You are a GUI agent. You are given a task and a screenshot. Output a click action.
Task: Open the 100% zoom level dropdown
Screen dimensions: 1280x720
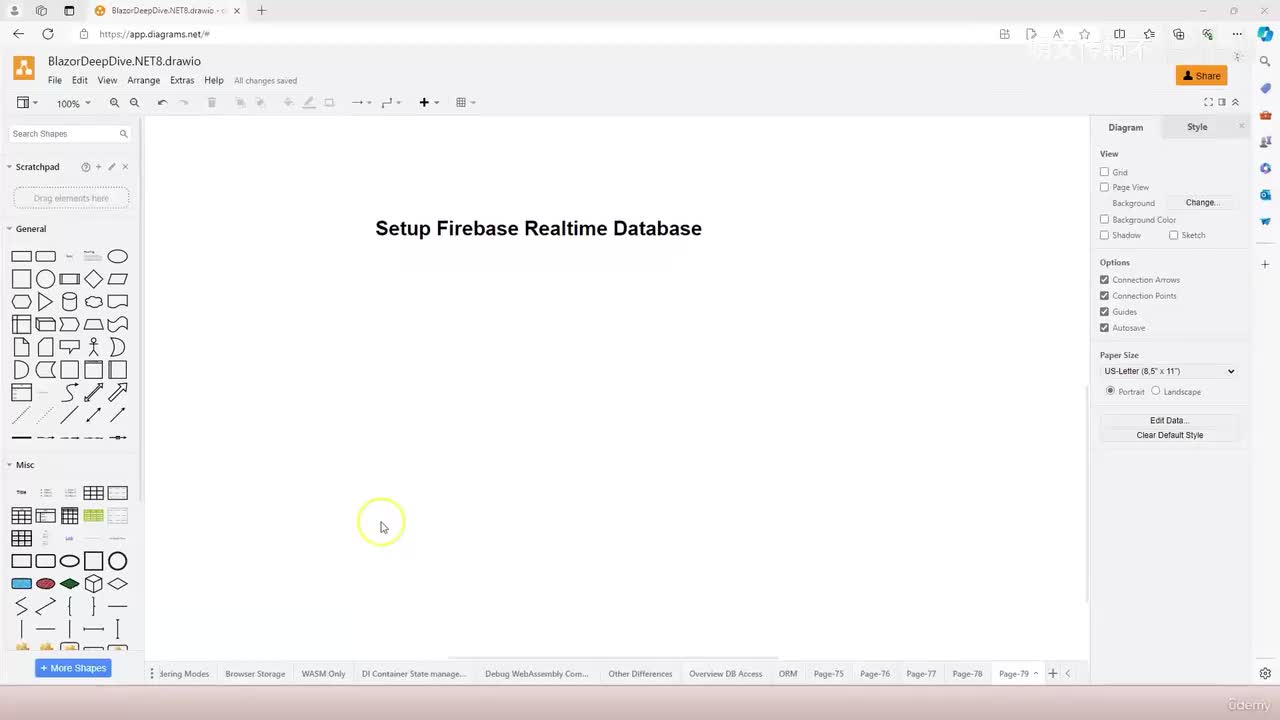tap(73, 103)
